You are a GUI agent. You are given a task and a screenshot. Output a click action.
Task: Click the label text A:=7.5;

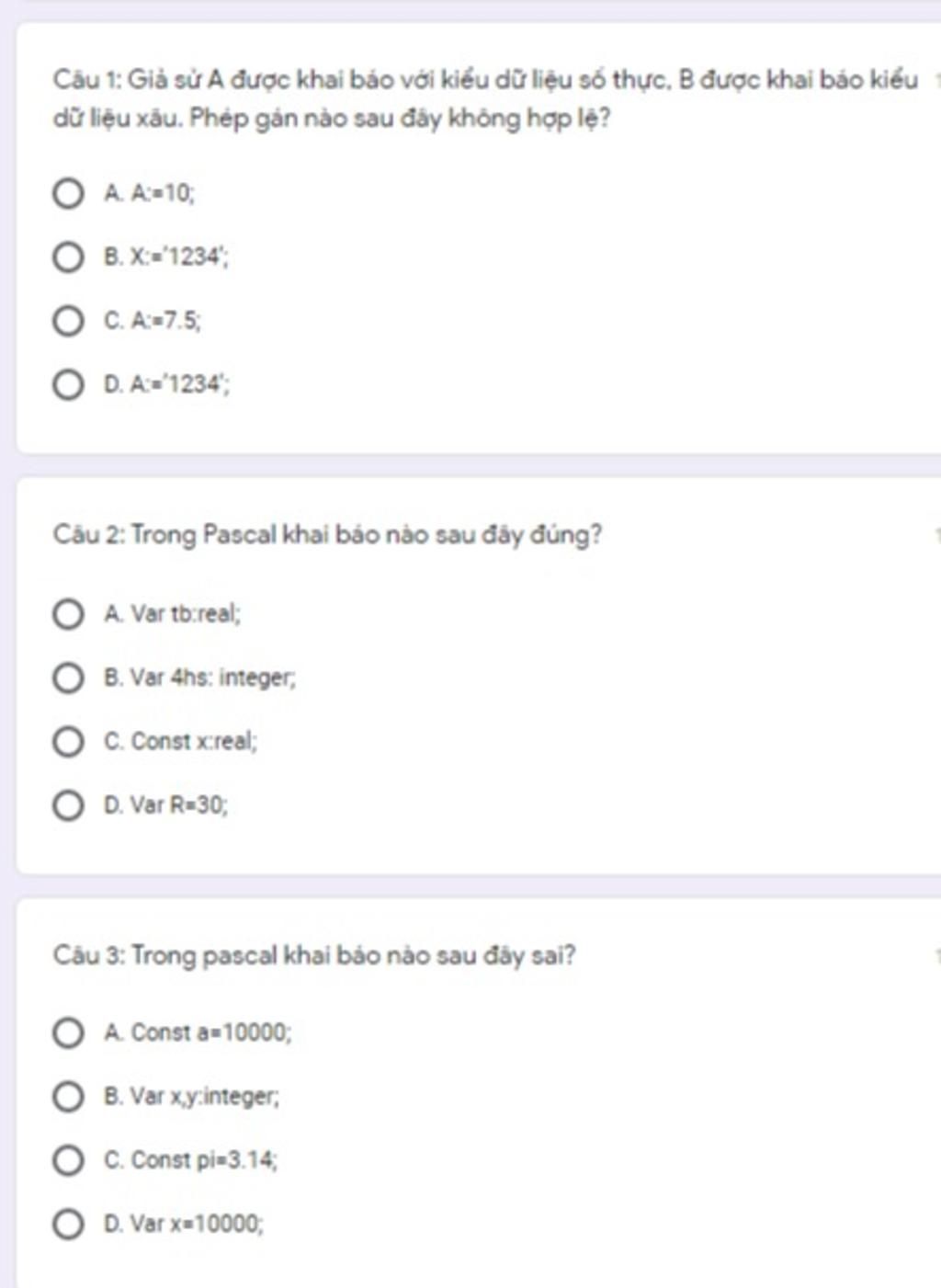pyautogui.click(x=165, y=321)
